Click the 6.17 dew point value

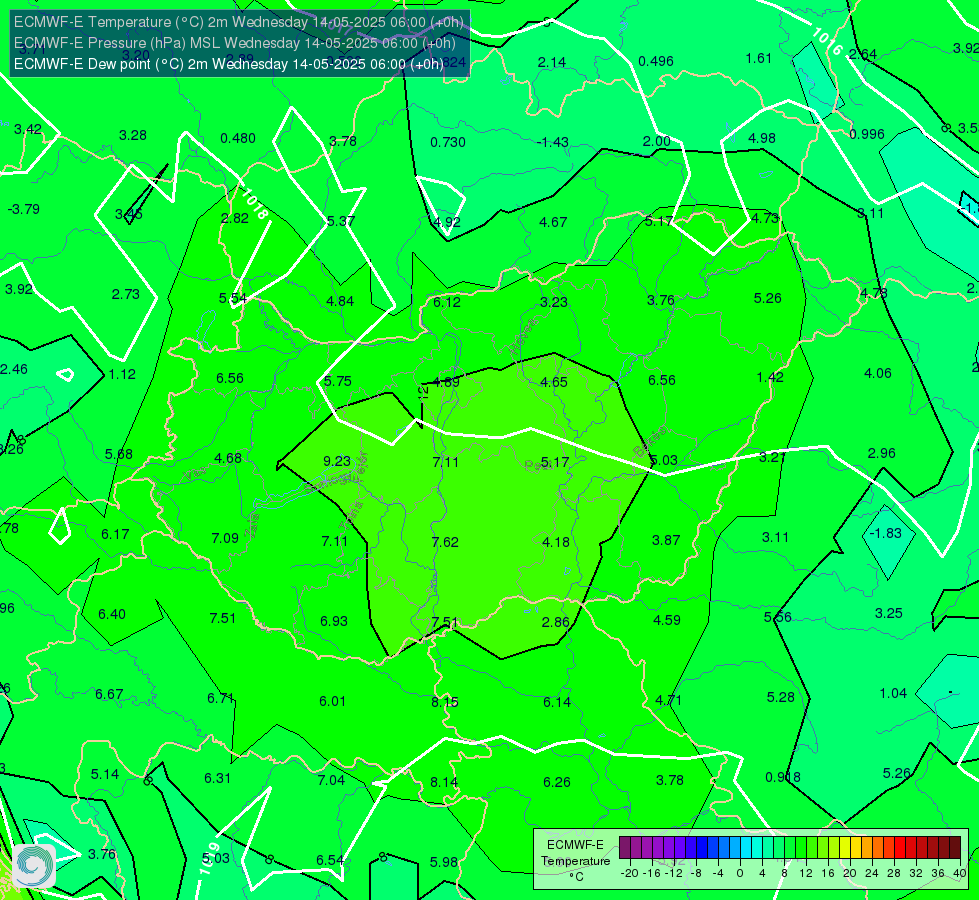point(115,534)
